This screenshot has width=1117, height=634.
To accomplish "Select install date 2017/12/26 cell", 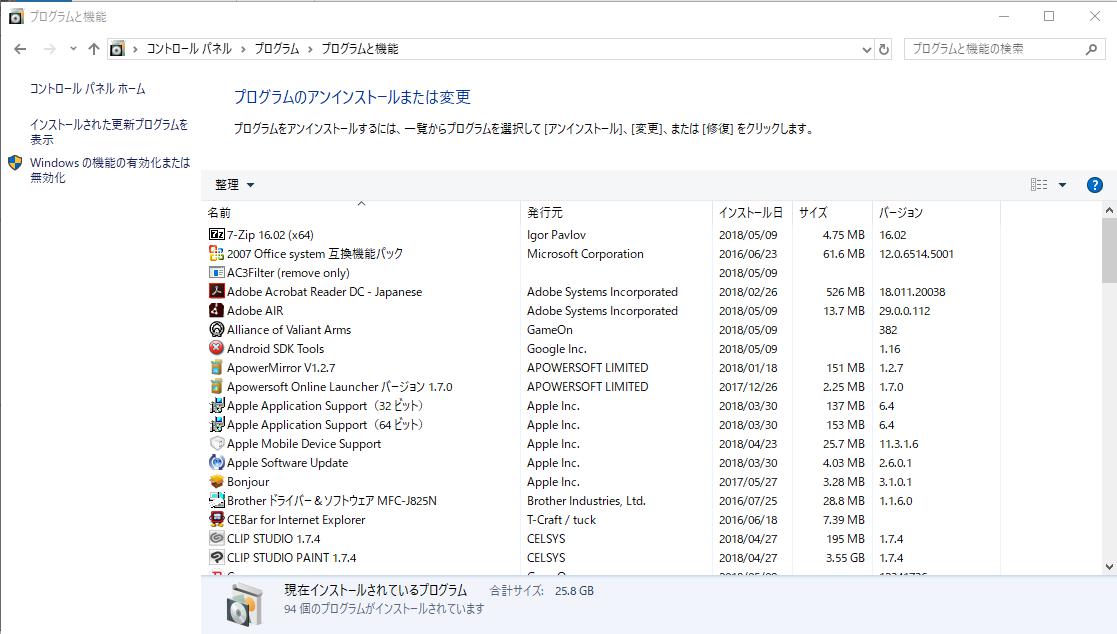I will pyautogui.click(x=748, y=387).
